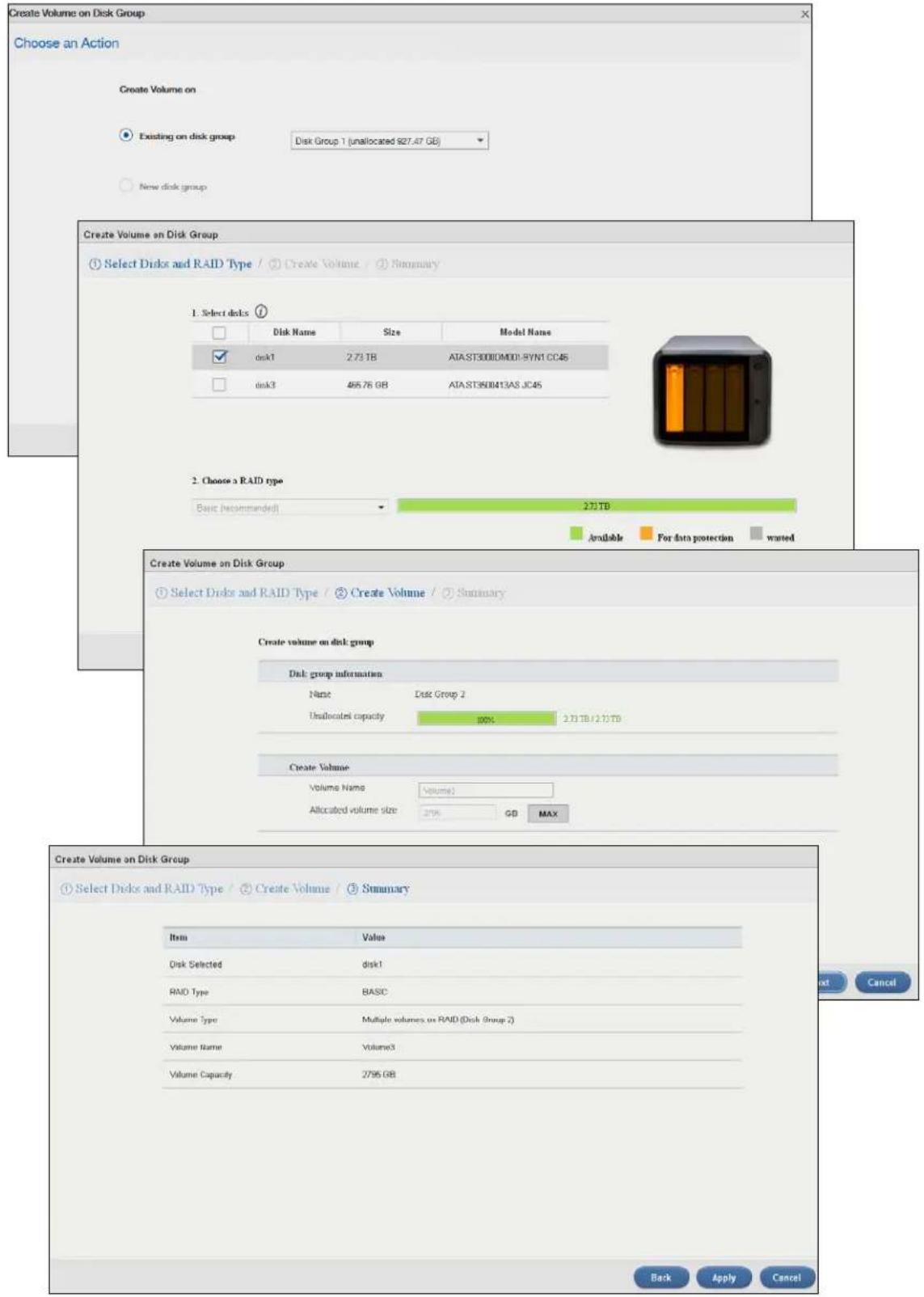Click the green Available legend swatch
This screenshot has height=1297, width=924.
576,534
